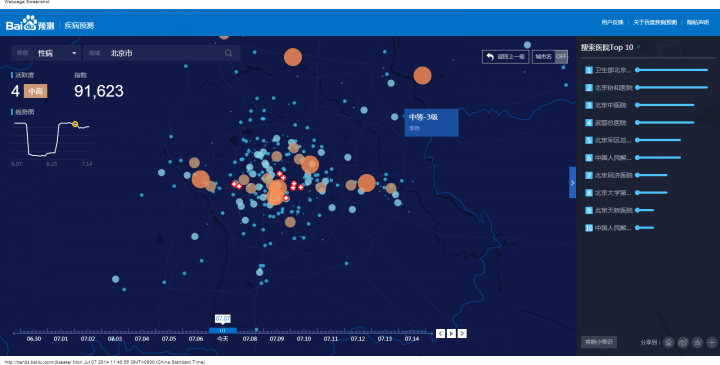The height and width of the screenshot is (365, 720).
Task: Share to Baidu via paw icon
Action: pos(669,342)
